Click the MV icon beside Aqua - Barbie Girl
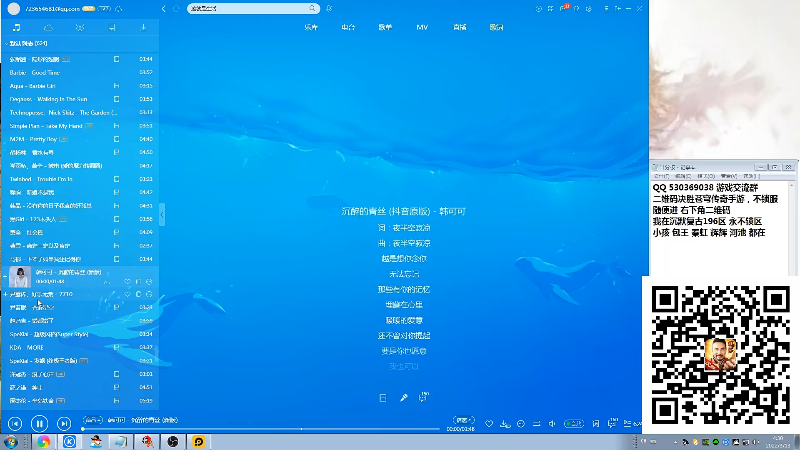The image size is (800, 450). coord(116,86)
